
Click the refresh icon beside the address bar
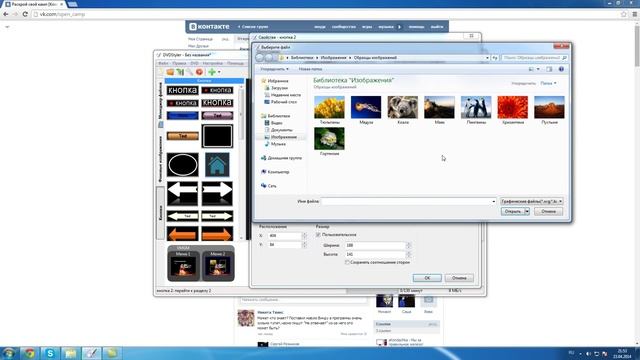click(495, 58)
